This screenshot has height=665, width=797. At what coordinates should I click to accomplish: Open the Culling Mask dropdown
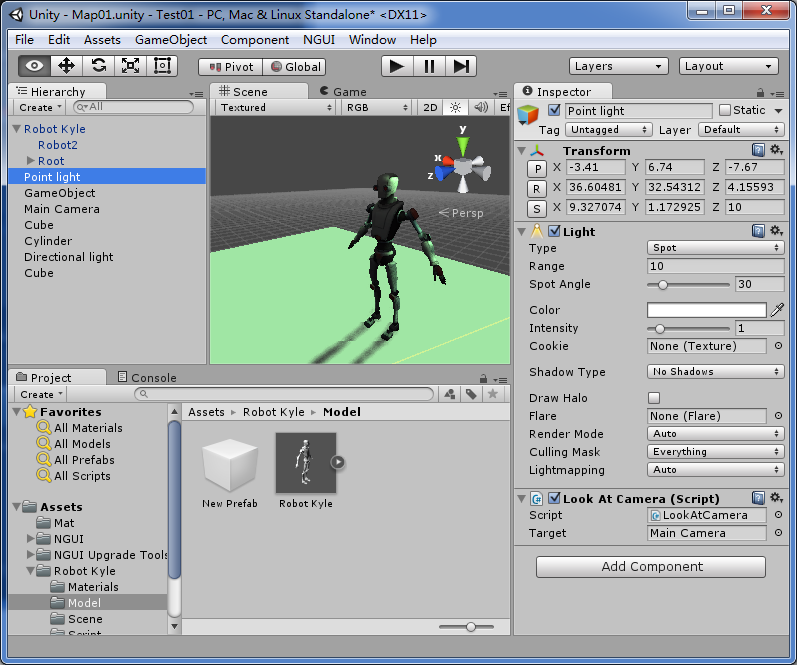tap(715, 451)
